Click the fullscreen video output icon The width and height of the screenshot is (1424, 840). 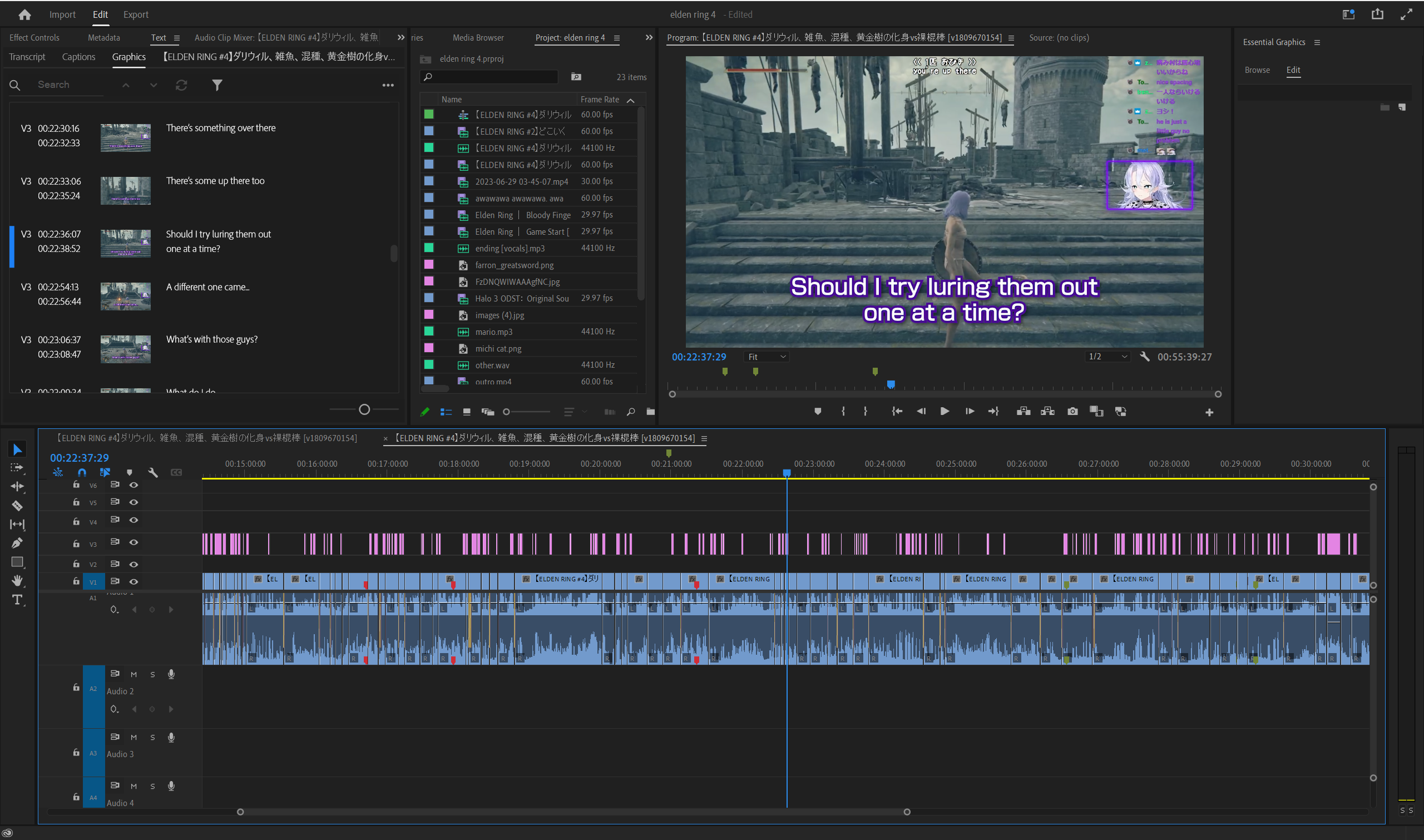[x=1406, y=14]
